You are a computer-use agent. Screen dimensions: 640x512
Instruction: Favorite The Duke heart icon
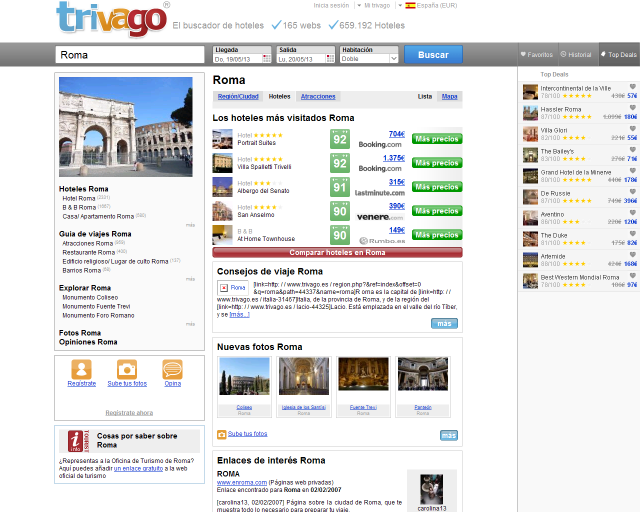(633, 234)
